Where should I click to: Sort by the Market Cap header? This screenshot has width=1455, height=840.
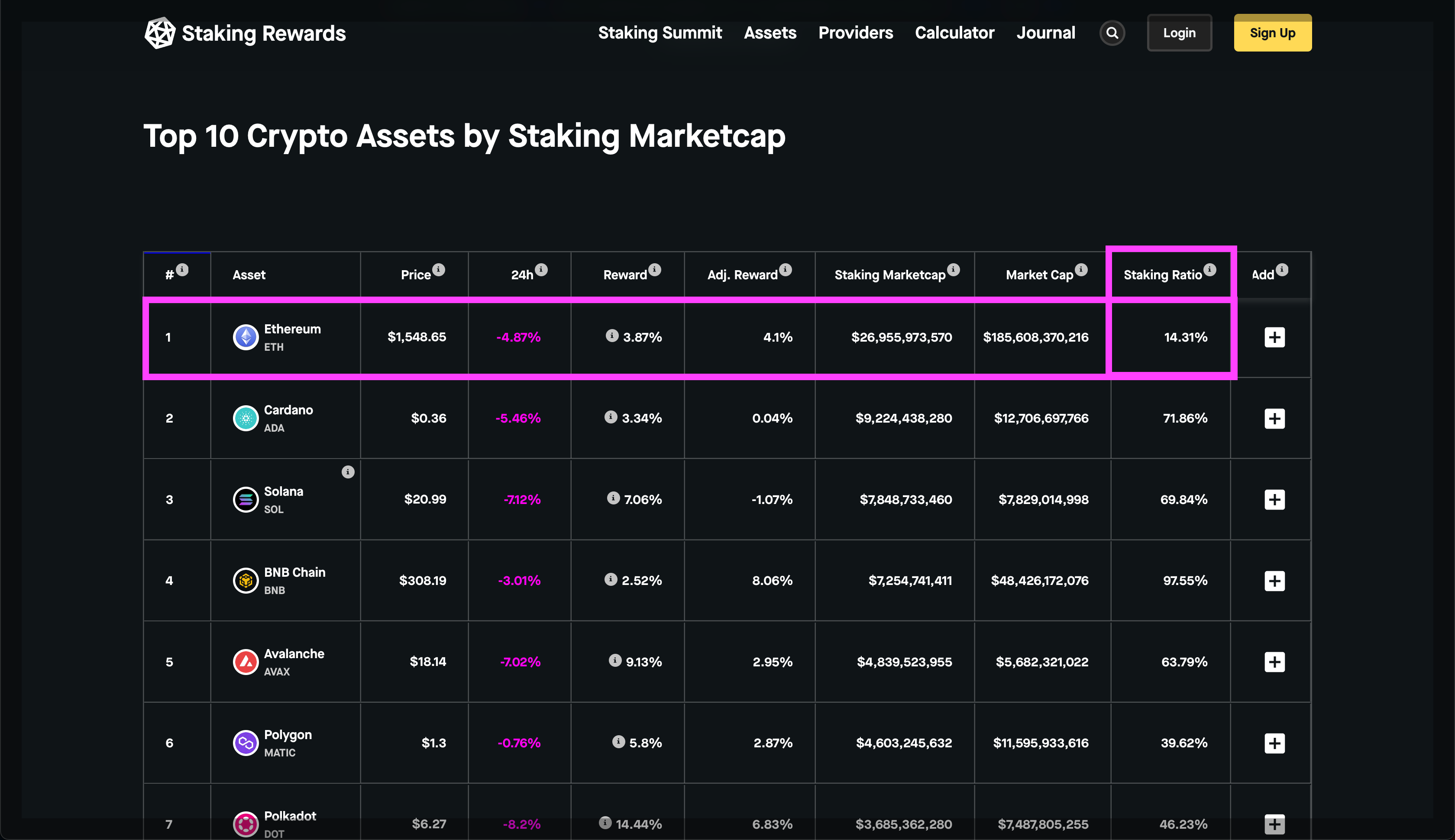tap(1039, 275)
